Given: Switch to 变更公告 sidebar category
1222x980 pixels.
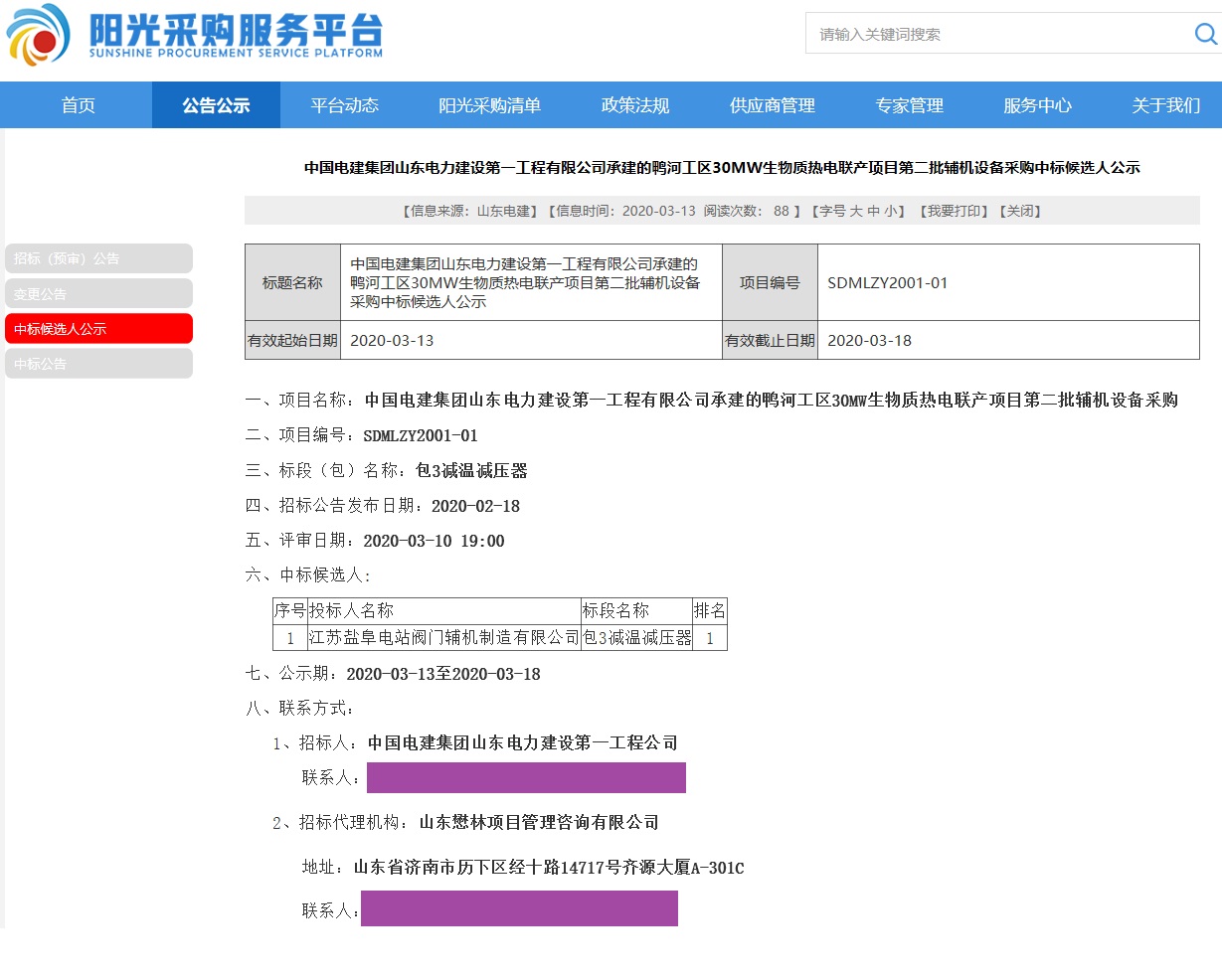Looking at the screenshot, I should coord(98,294).
